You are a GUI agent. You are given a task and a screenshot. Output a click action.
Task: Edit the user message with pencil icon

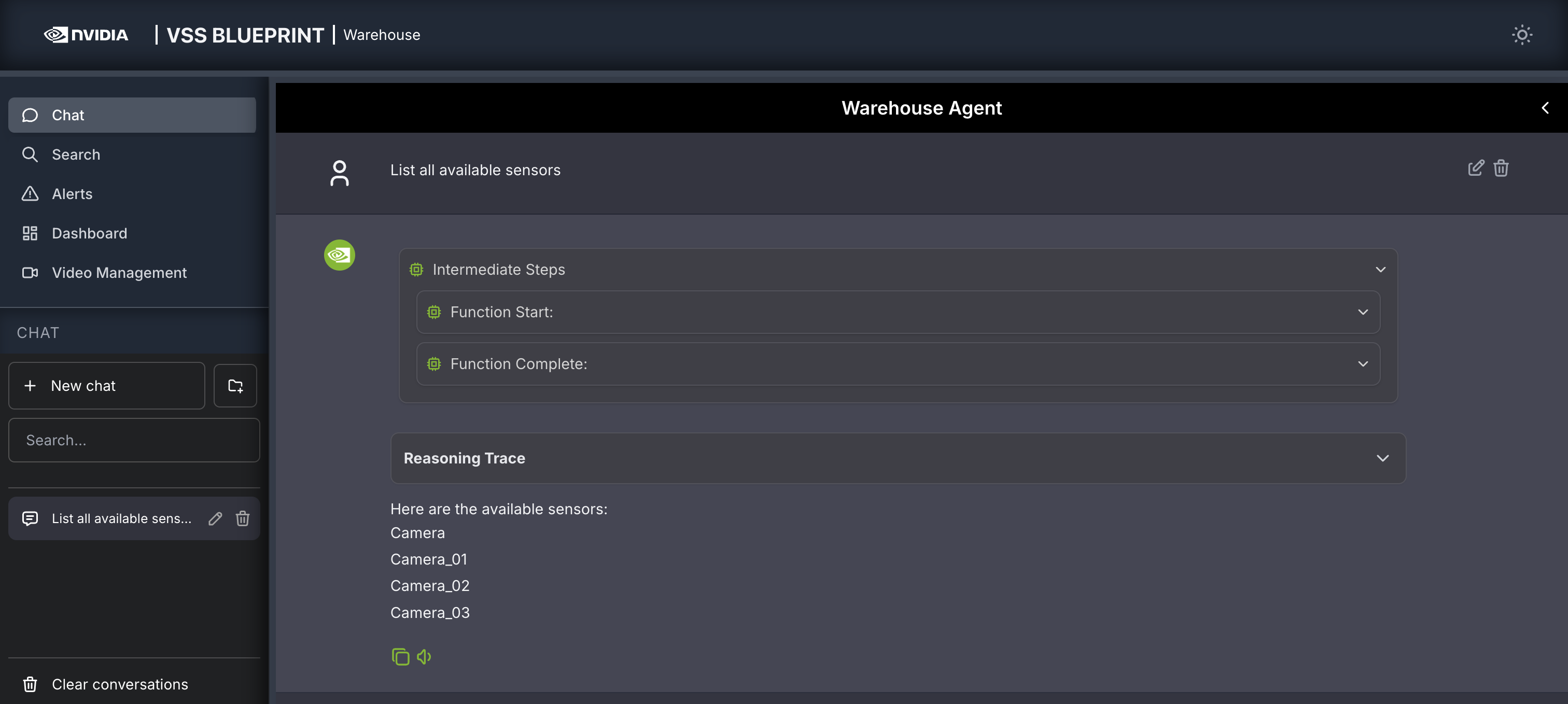tap(1476, 168)
